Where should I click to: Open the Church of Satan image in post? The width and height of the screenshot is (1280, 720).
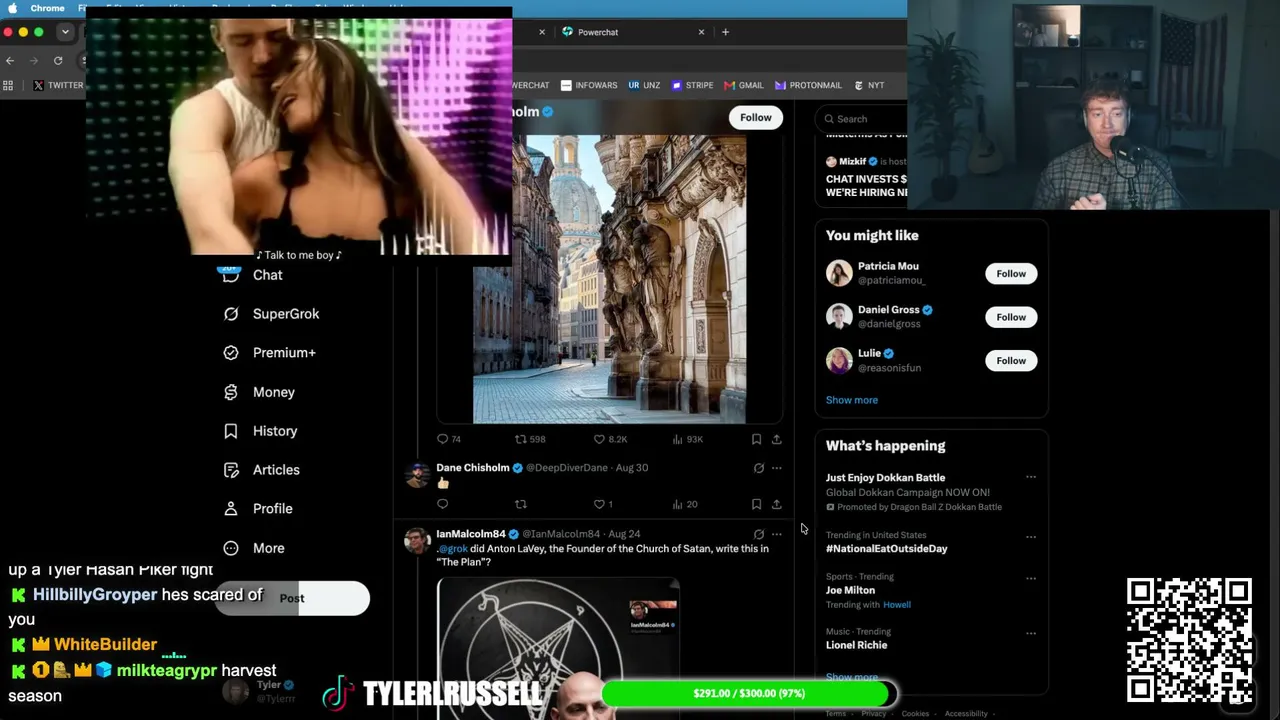coord(558,648)
